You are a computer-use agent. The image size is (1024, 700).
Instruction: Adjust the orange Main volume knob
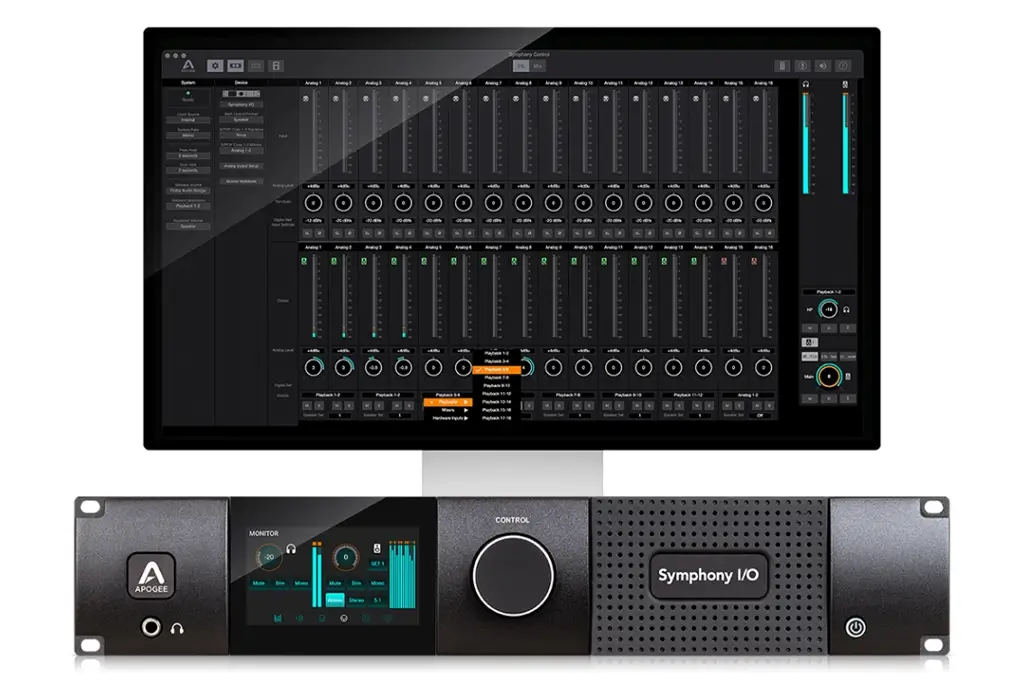click(x=828, y=377)
